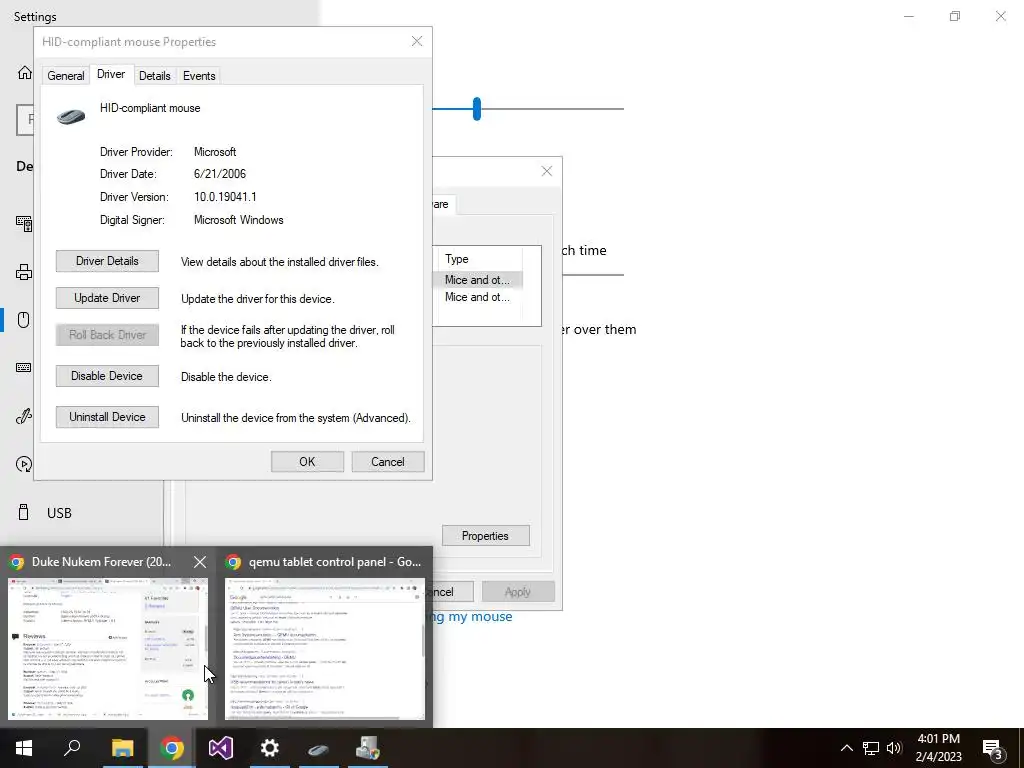Image resolution: width=1024 pixels, height=768 pixels.
Task: Open Visual Studio from the taskbar
Action: 221,748
